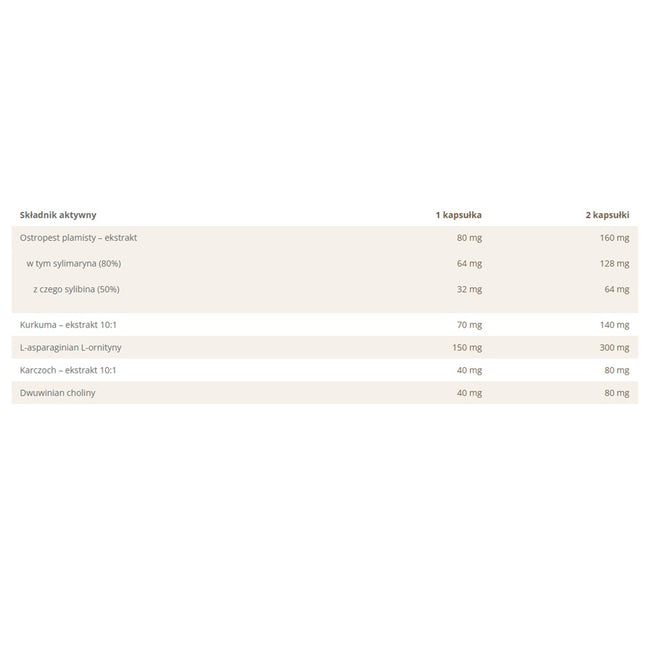Click the w tym sylimaryna (80%) label
This screenshot has height=650, width=650.
point(74,264)
